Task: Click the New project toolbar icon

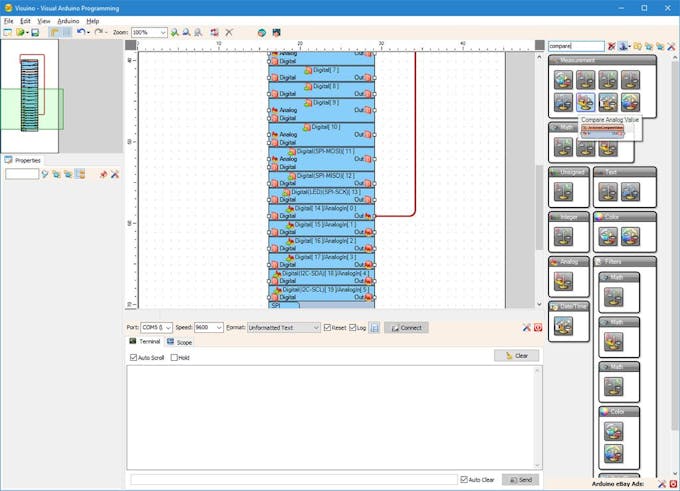Action: [x=8, y=33]
